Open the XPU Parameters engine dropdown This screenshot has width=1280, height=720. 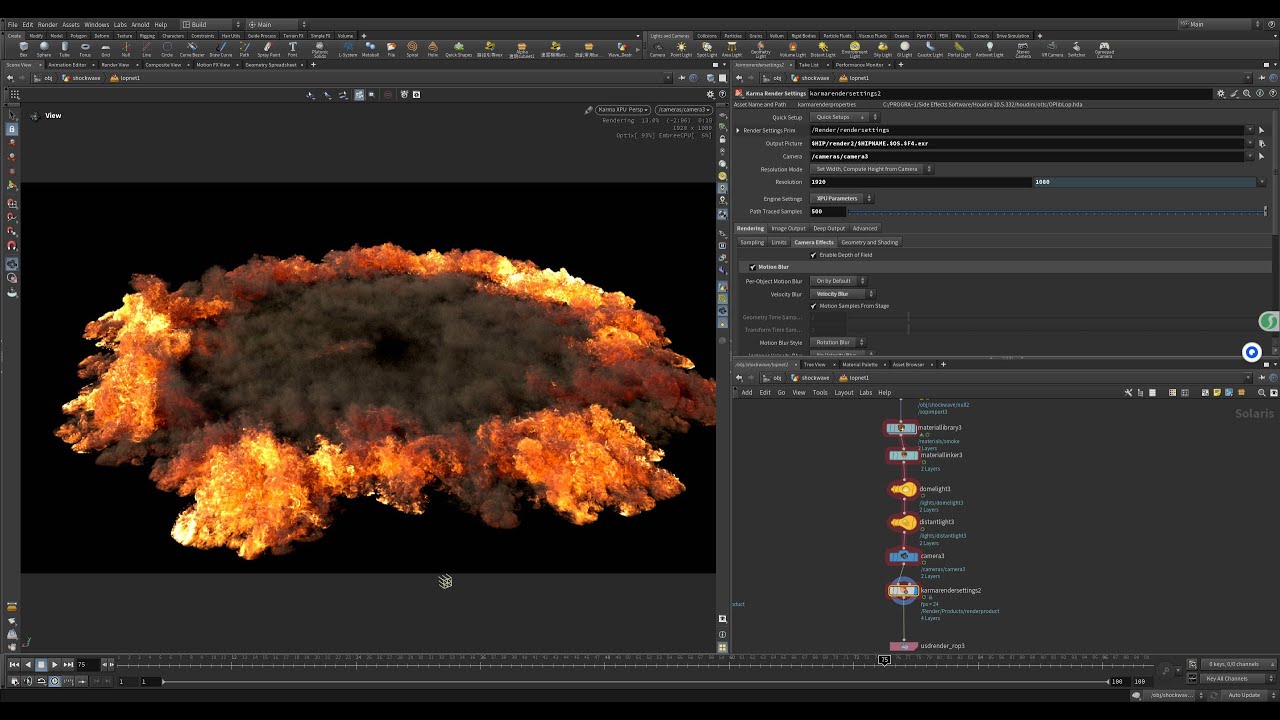842,198
